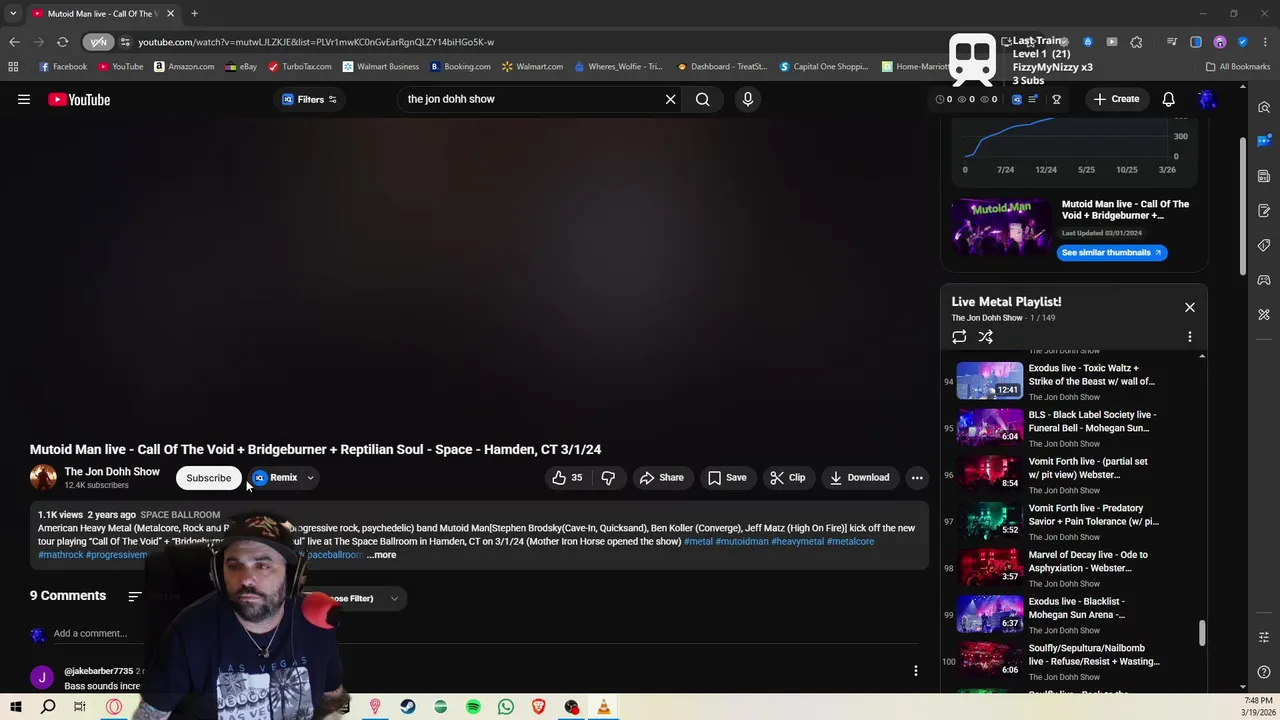1280x720 pixels.
Task: Play Marvel of Decay Ode to Asphyxiation
Action: pos(1068,568)
